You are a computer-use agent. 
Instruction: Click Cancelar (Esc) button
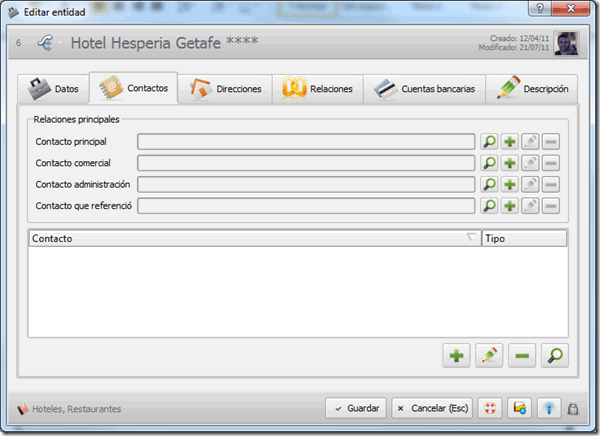click(x=432, y=408)
